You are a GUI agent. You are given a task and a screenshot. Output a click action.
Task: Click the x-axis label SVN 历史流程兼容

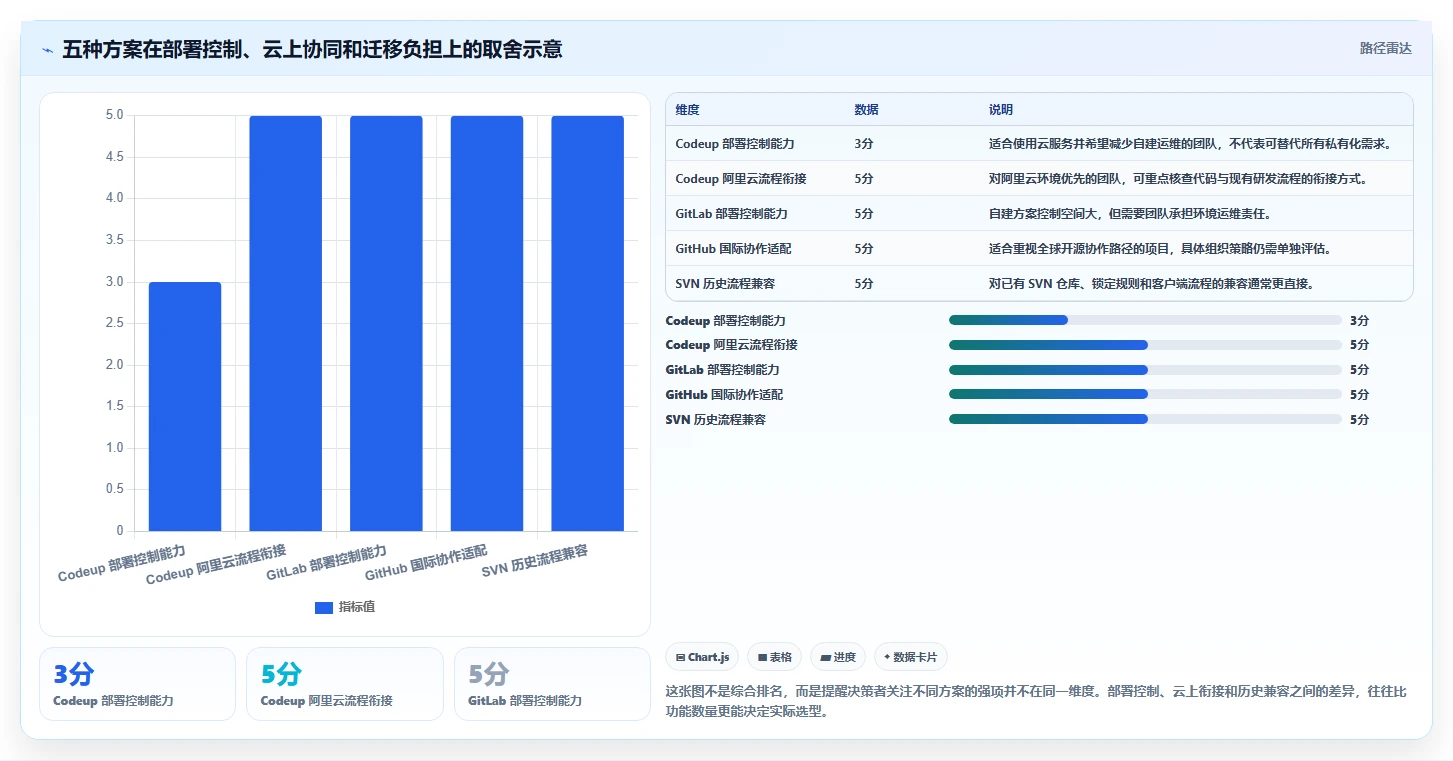(x=535, y=561)
